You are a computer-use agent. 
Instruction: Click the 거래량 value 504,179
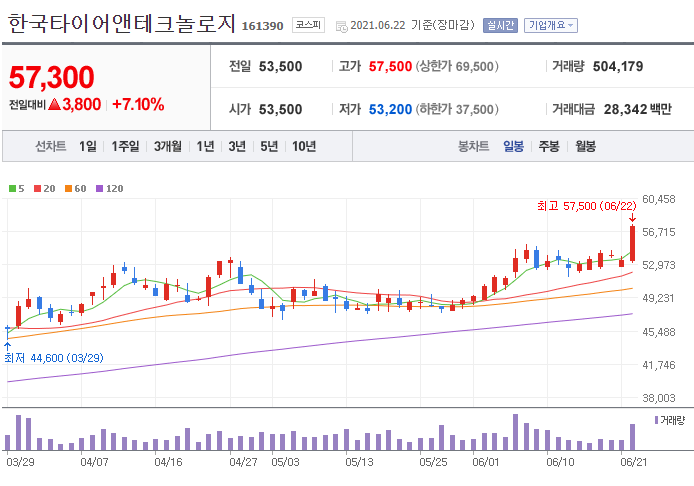pos(618,66)
